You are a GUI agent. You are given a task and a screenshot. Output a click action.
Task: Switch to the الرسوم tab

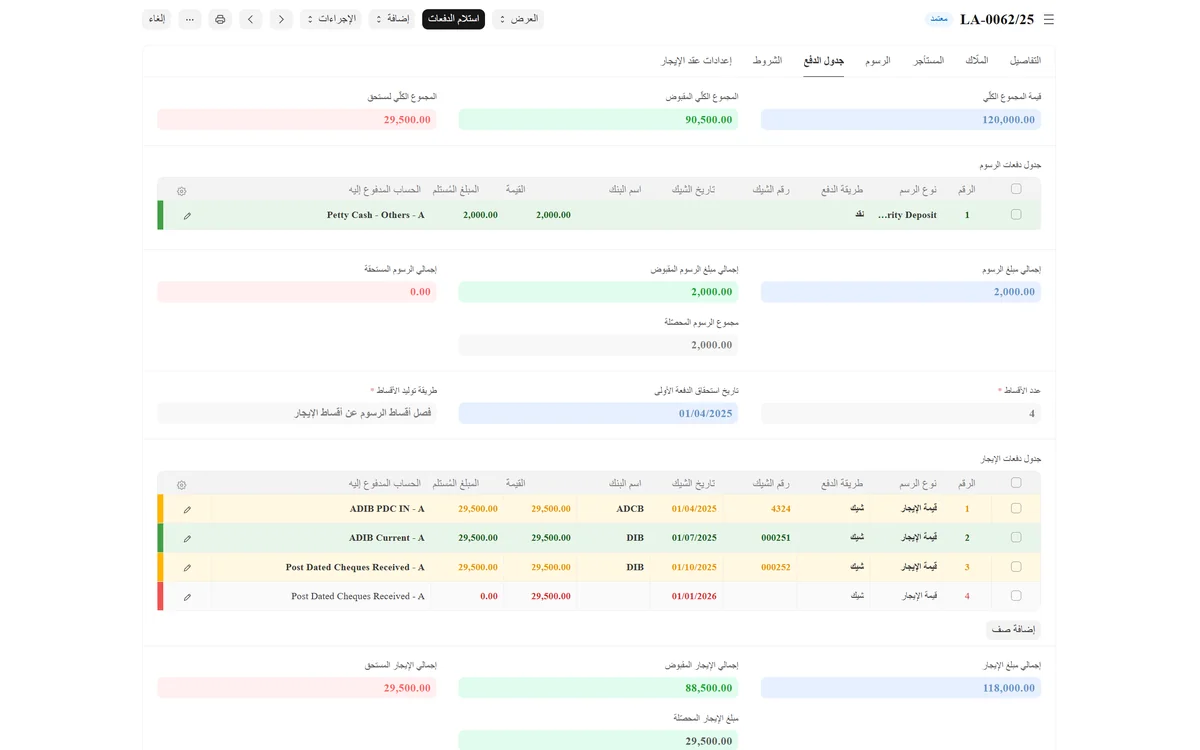[x=878, y=61]
